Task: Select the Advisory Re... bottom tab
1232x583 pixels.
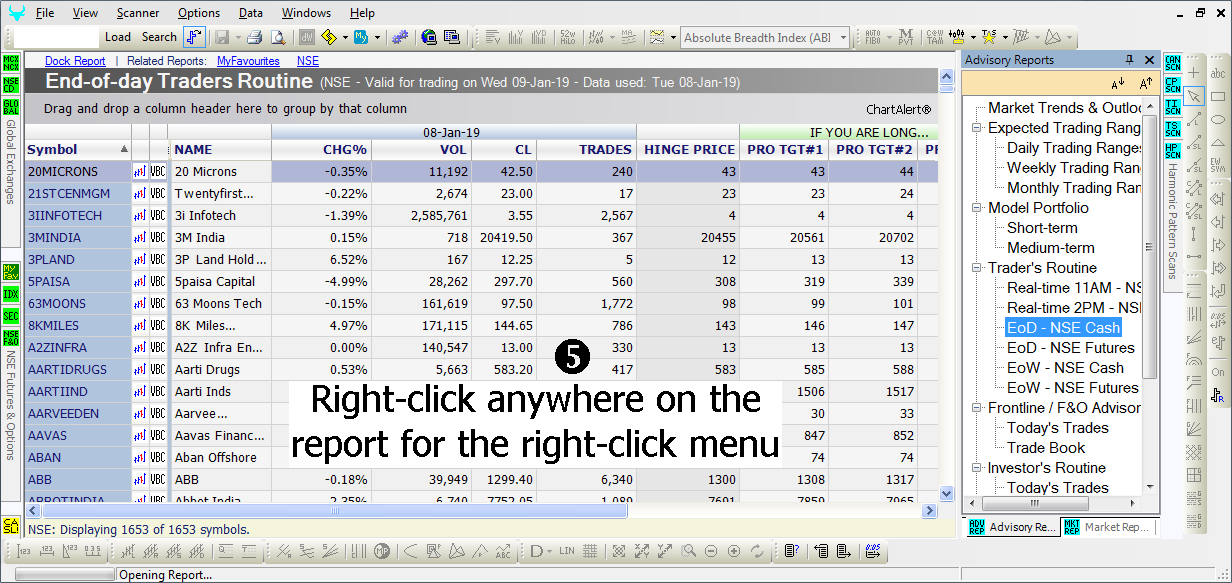Action: (x=1011, y=527)
